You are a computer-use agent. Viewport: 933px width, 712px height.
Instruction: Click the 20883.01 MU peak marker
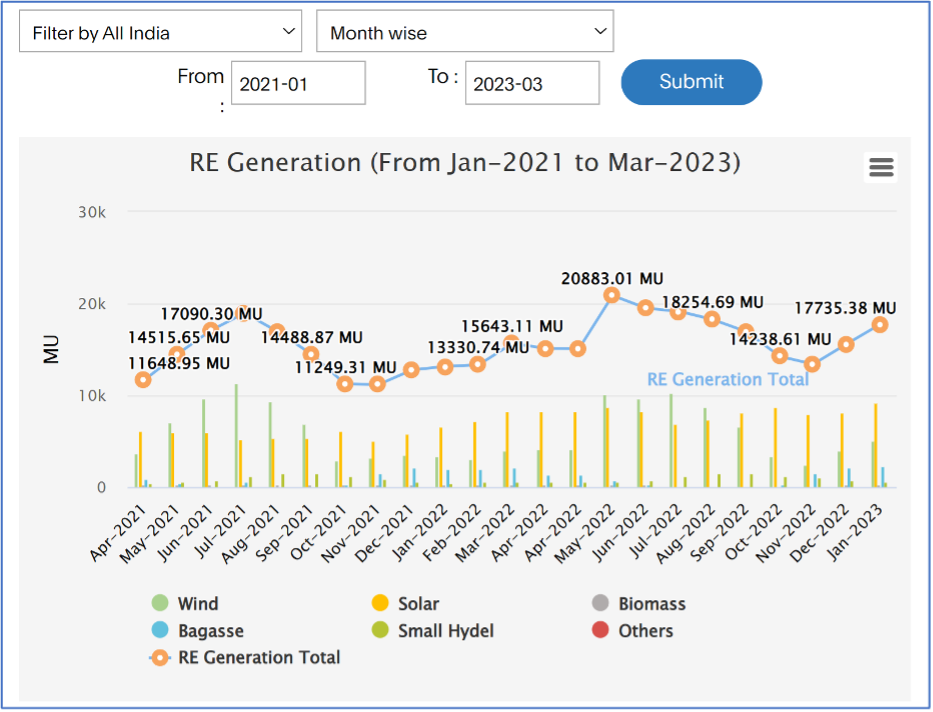[x=612, y=295]
